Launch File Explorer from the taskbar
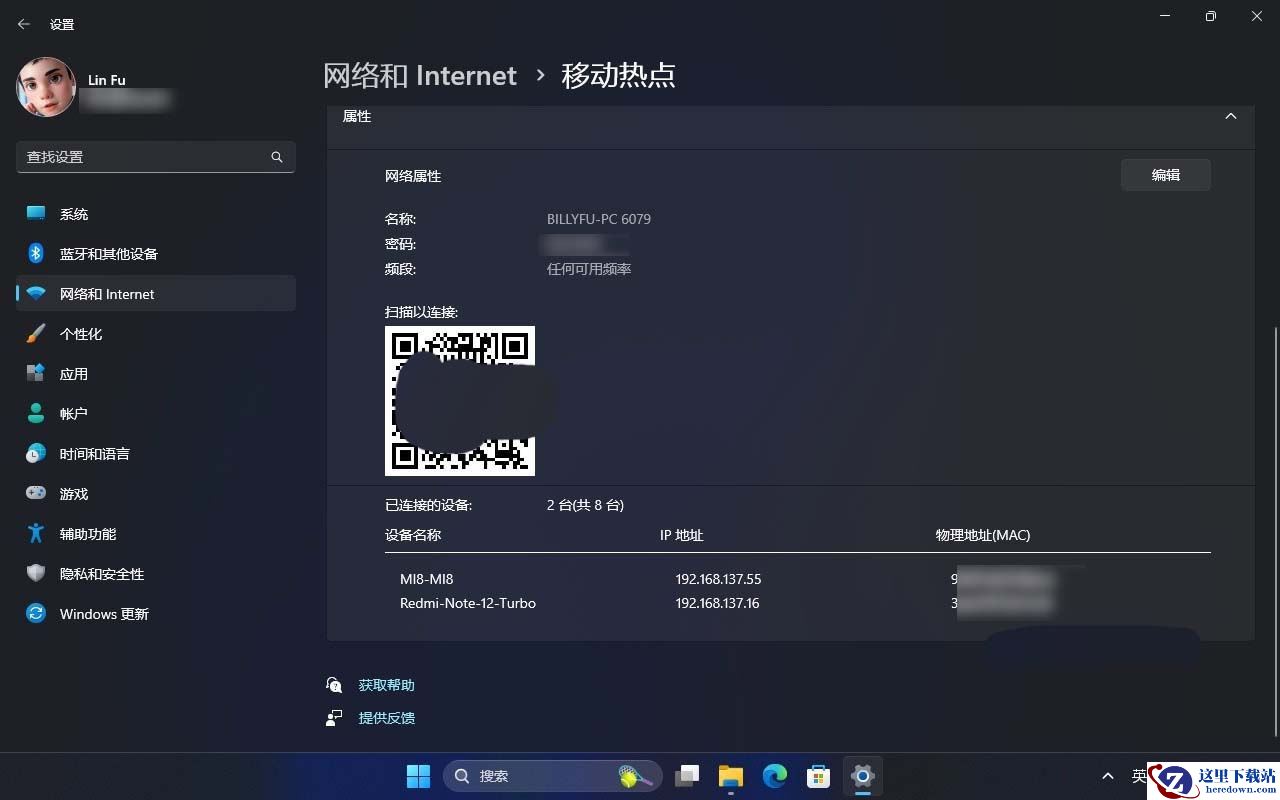 pyautogui.click(x=731, y=776)
